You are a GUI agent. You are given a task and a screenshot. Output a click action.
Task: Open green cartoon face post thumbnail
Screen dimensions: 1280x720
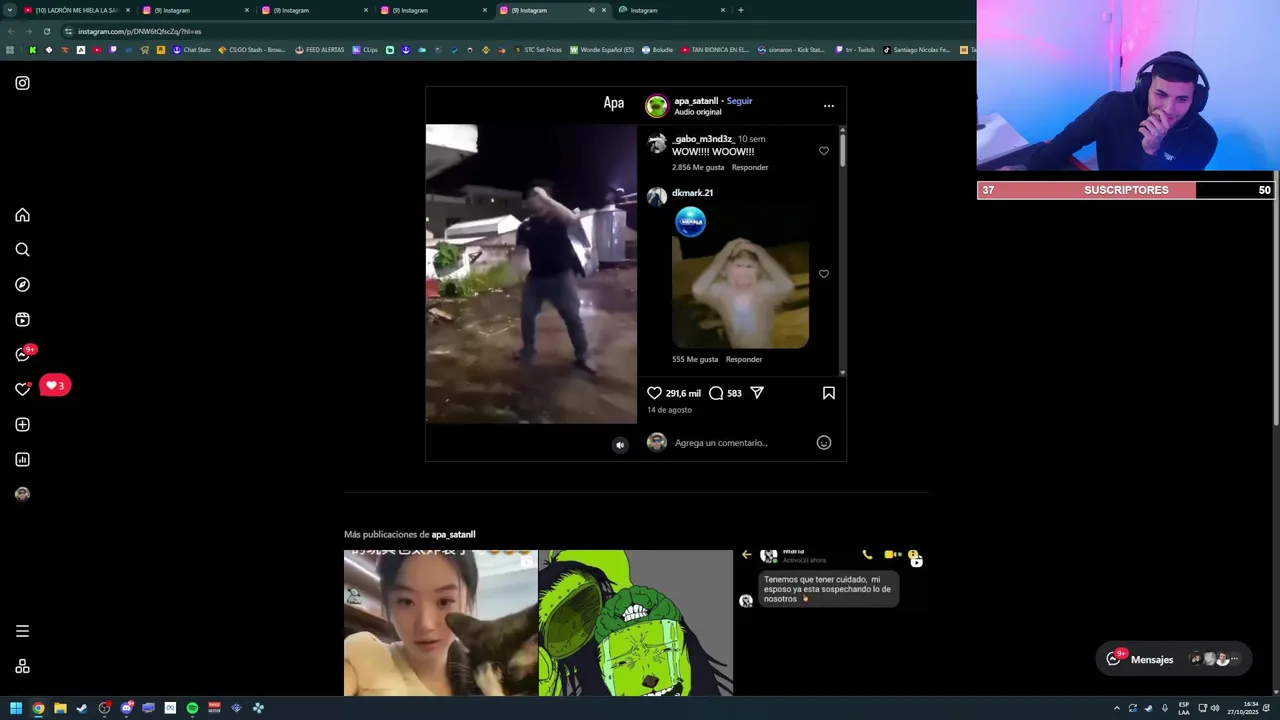[635, 623]
